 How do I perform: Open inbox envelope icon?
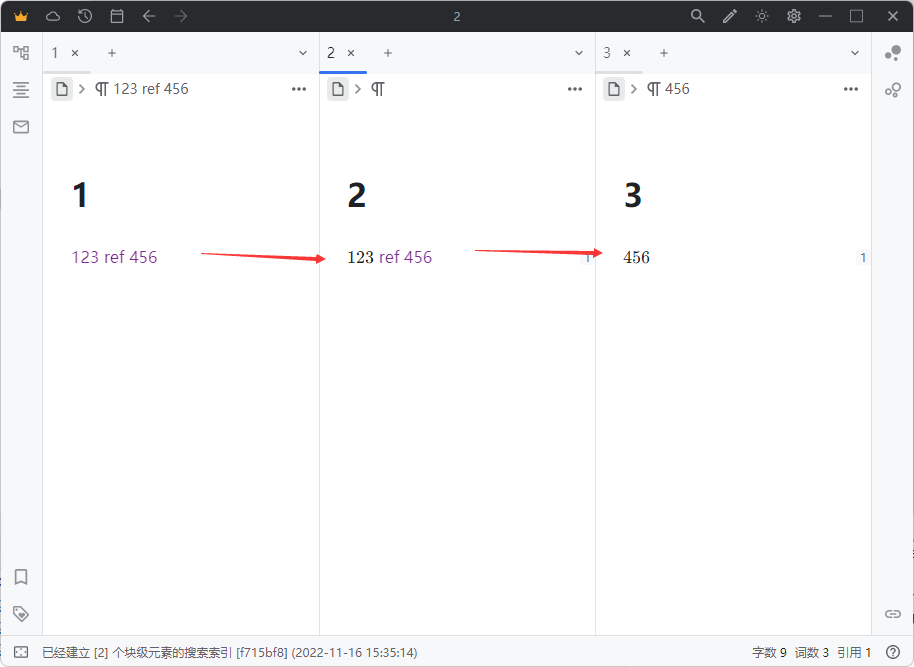(21, 127)
